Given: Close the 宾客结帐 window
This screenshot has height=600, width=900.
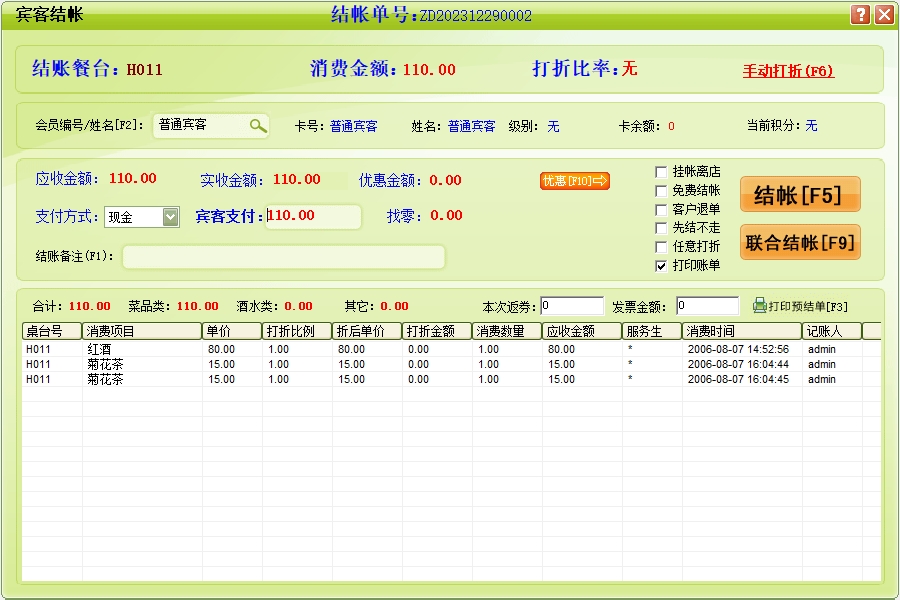Looking at the screenshot, I should 884,15.
